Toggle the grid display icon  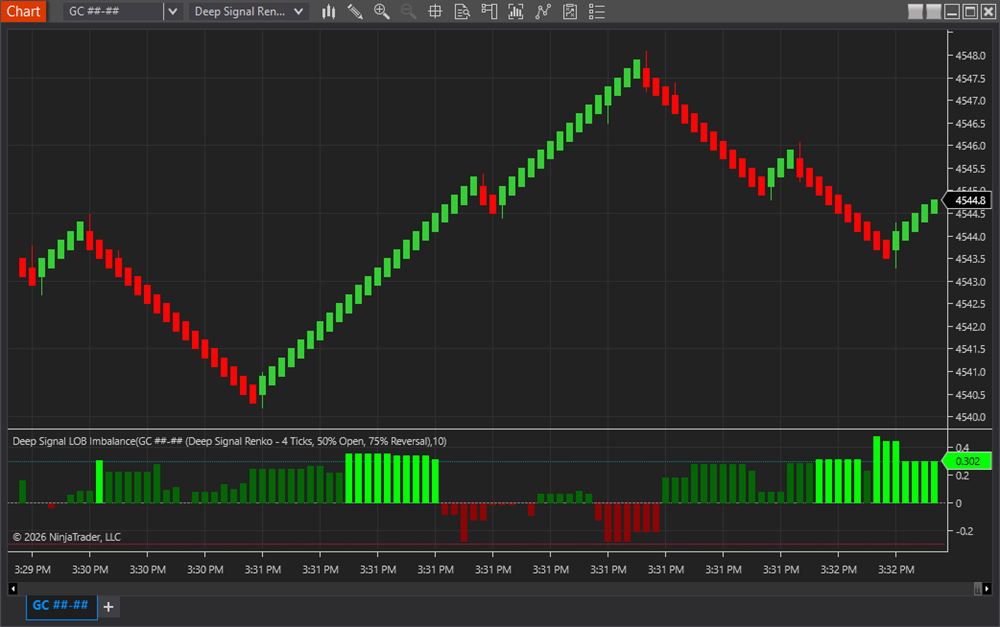click(x=435, y=11)
